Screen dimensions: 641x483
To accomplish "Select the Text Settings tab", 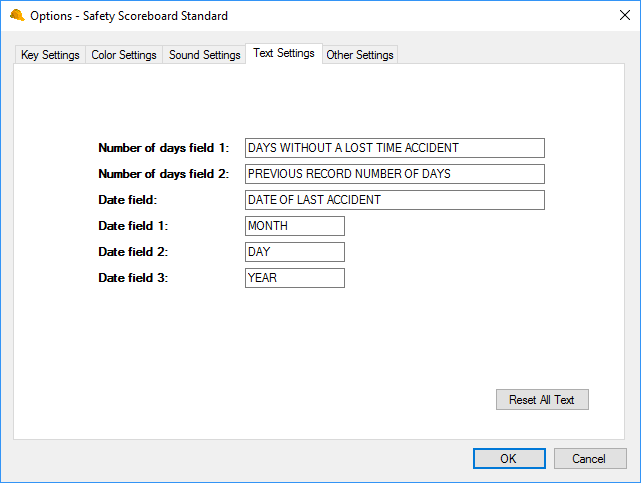I will (284, 53).
